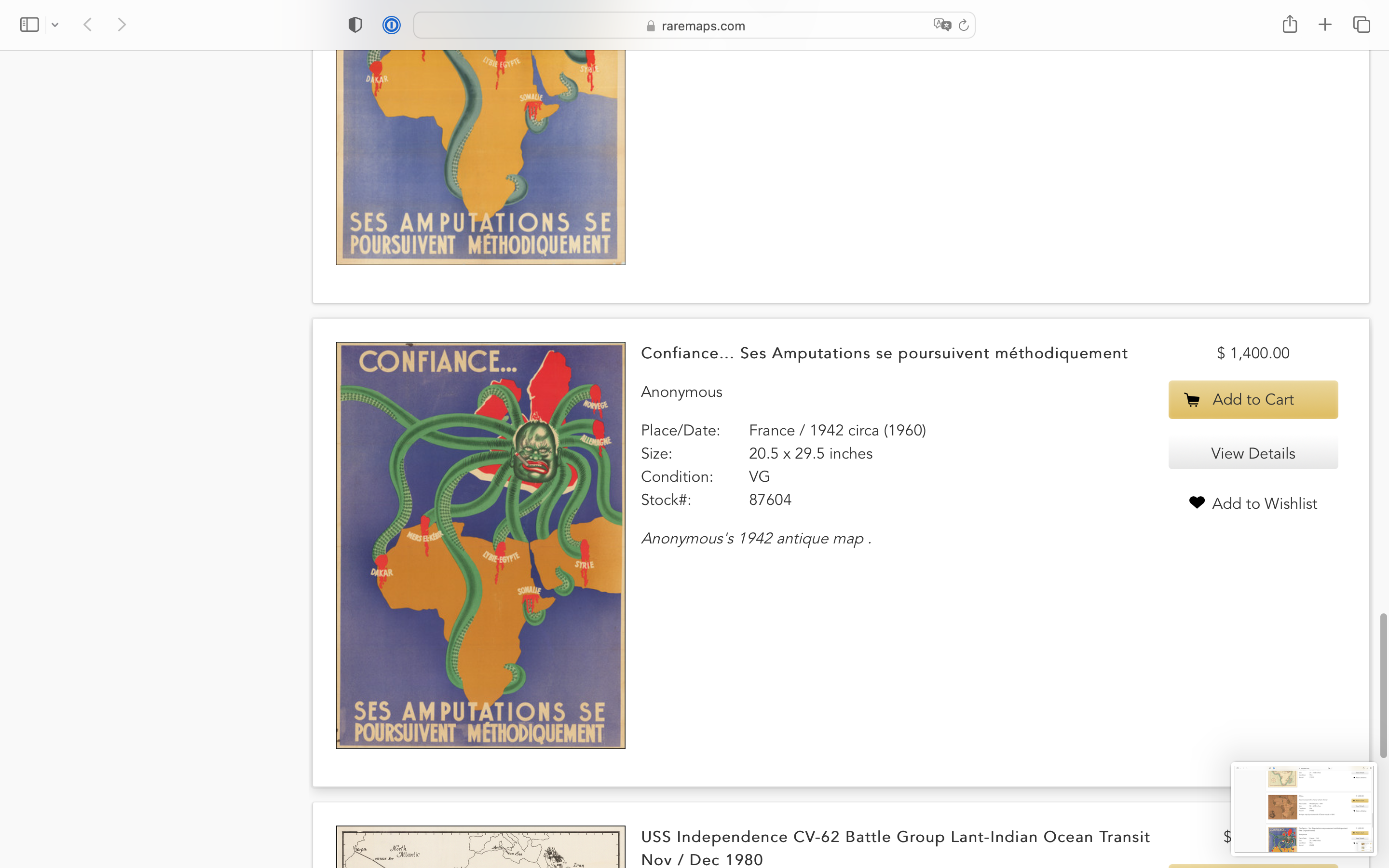Toggle the Safari sidebar icon

point(29,25)
